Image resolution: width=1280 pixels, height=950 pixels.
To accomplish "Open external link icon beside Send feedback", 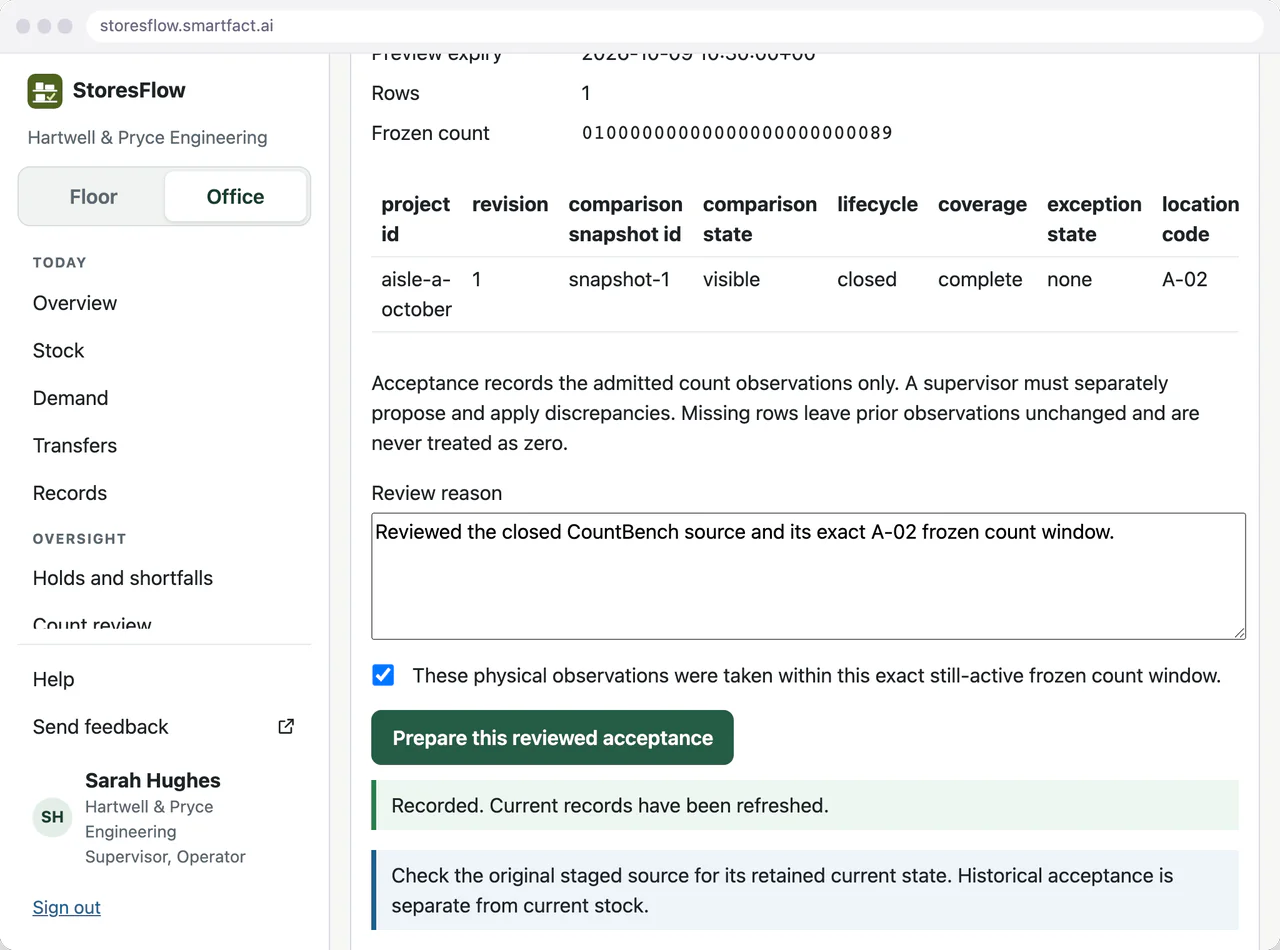I will (x=286, y=727).
